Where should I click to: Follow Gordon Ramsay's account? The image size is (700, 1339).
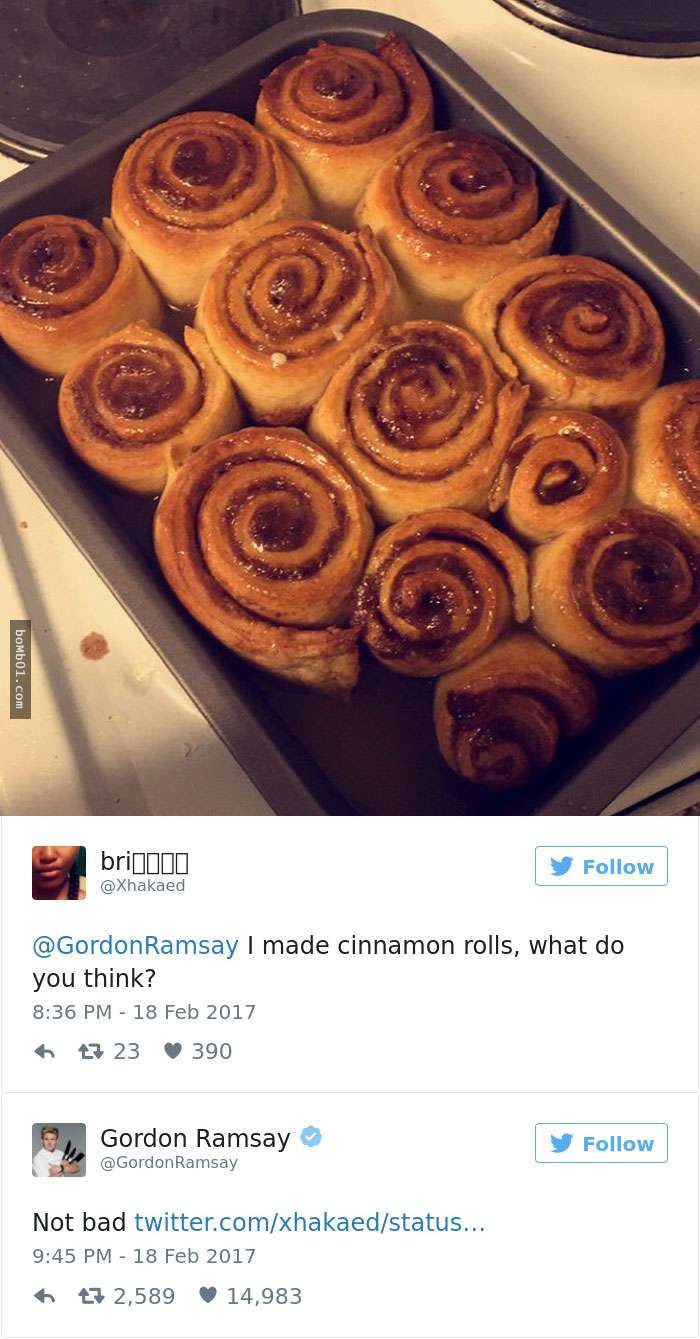point(601,1143)
